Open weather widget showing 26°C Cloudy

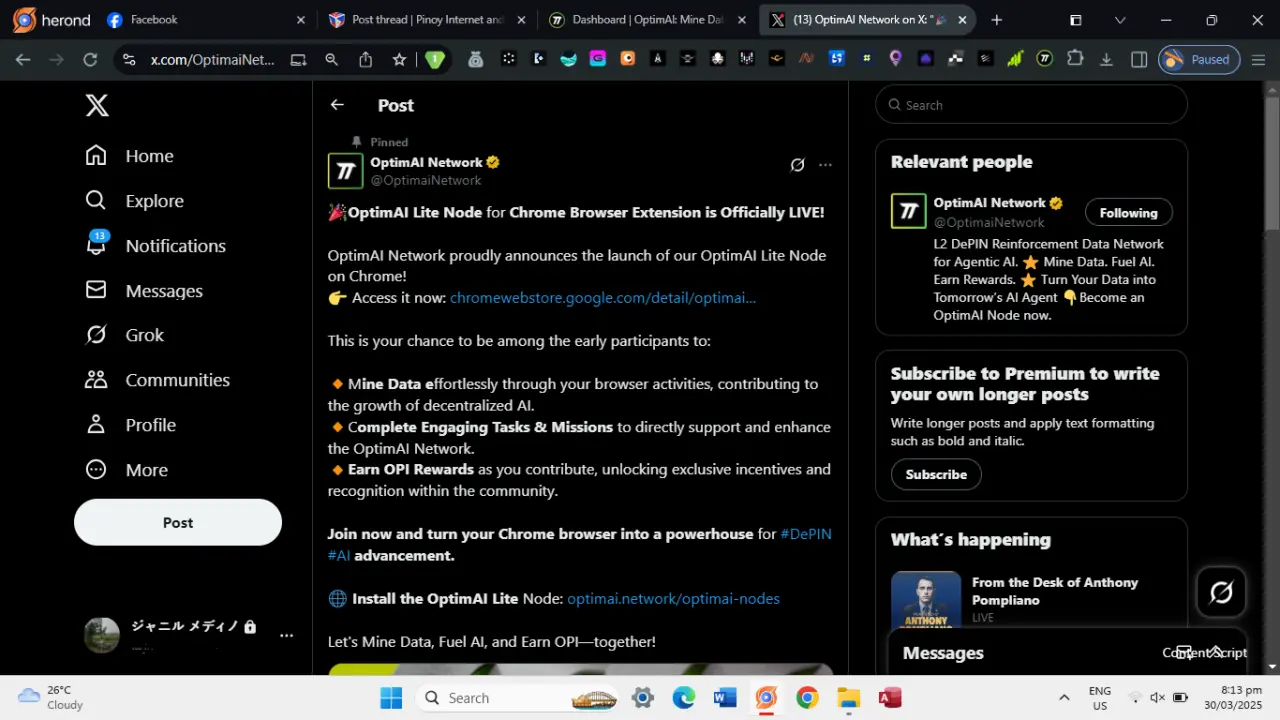click(51, 697)
